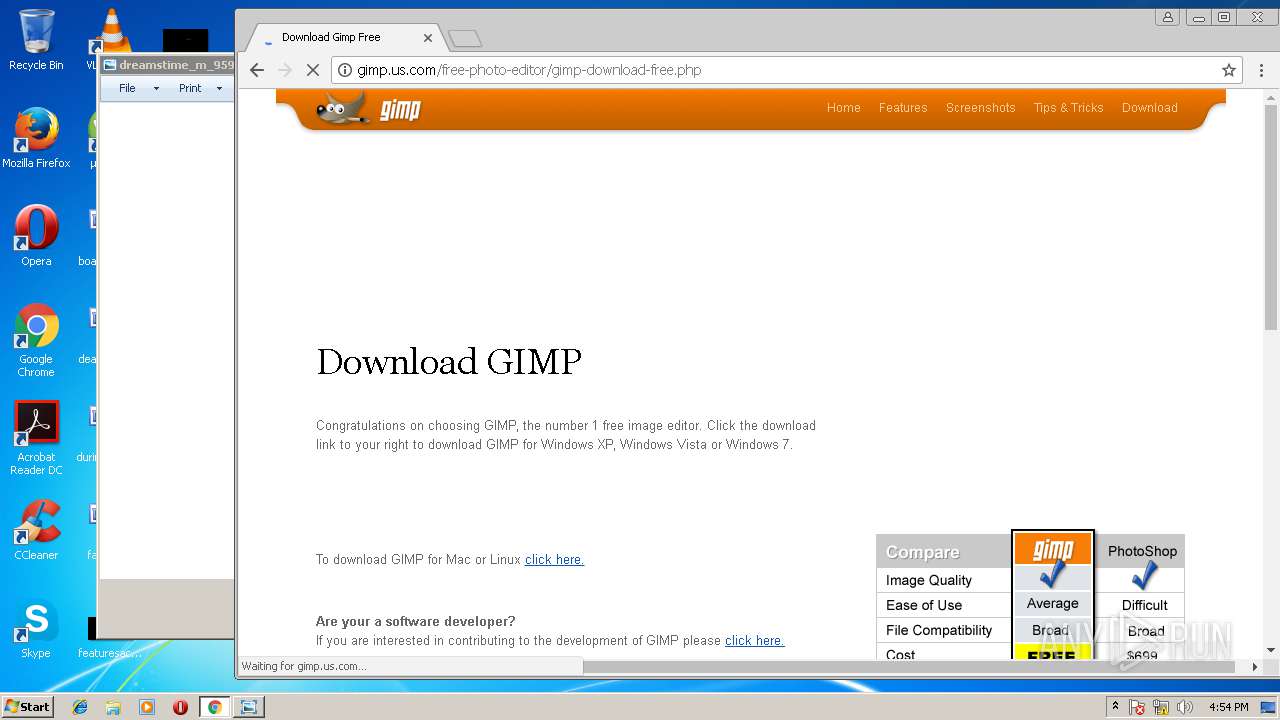Launch Mozilla Firefox desktop shortcut
The width and height of the screenshot is (1280, 720).
click(36, 138)
